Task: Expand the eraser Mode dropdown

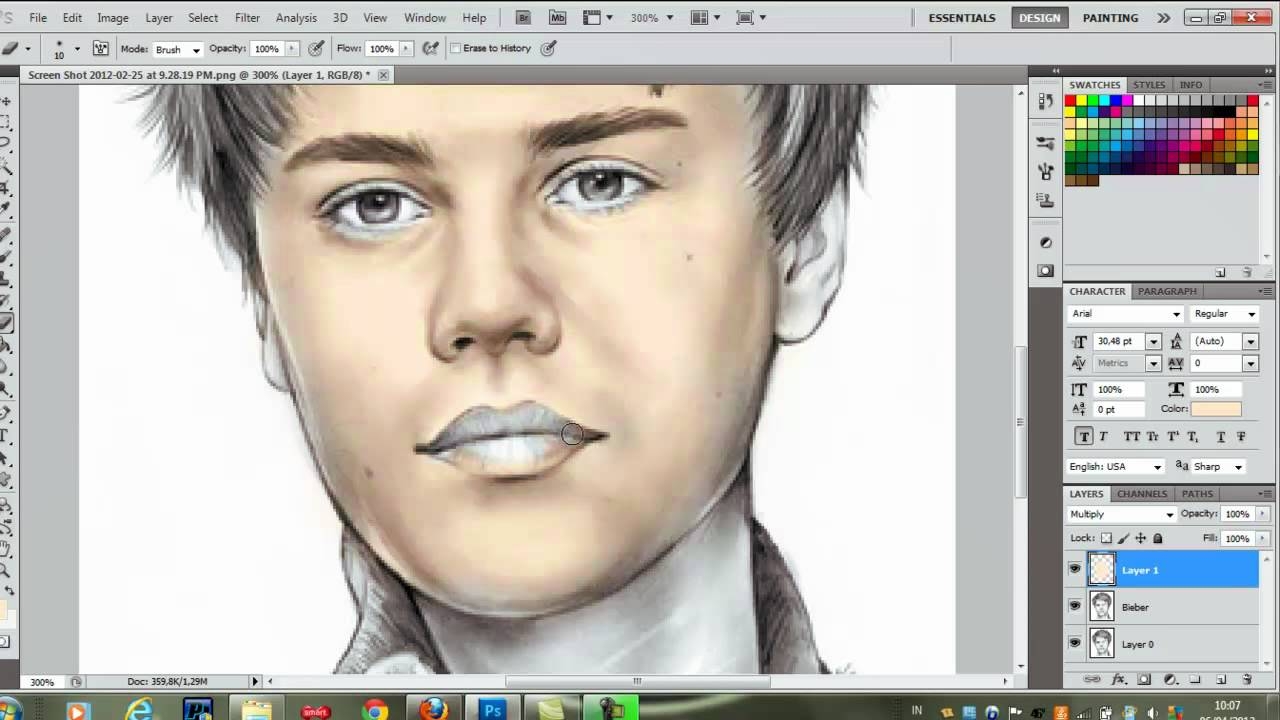Action: pos(177,49)
